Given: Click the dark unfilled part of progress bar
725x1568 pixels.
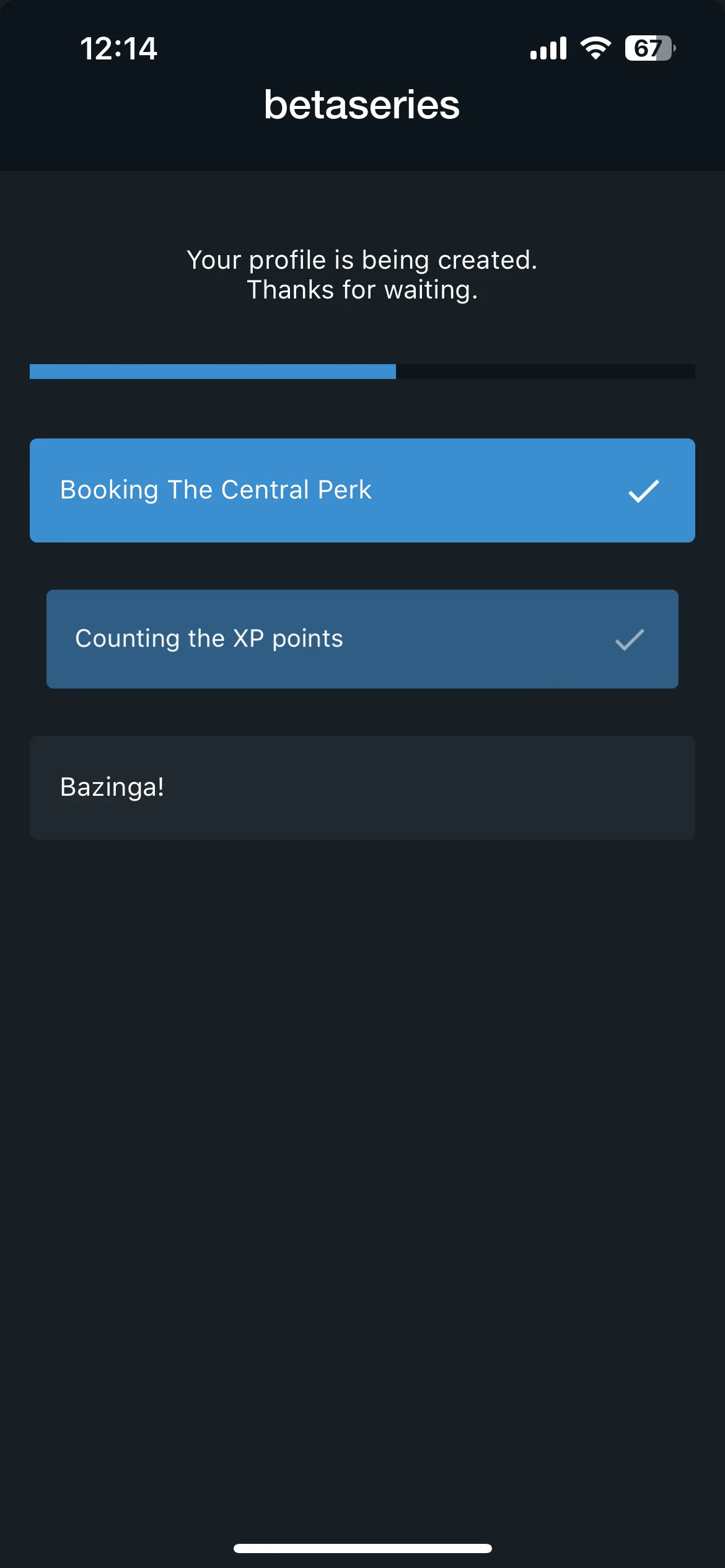Looking at the screenshot, I should coord(545,372).
